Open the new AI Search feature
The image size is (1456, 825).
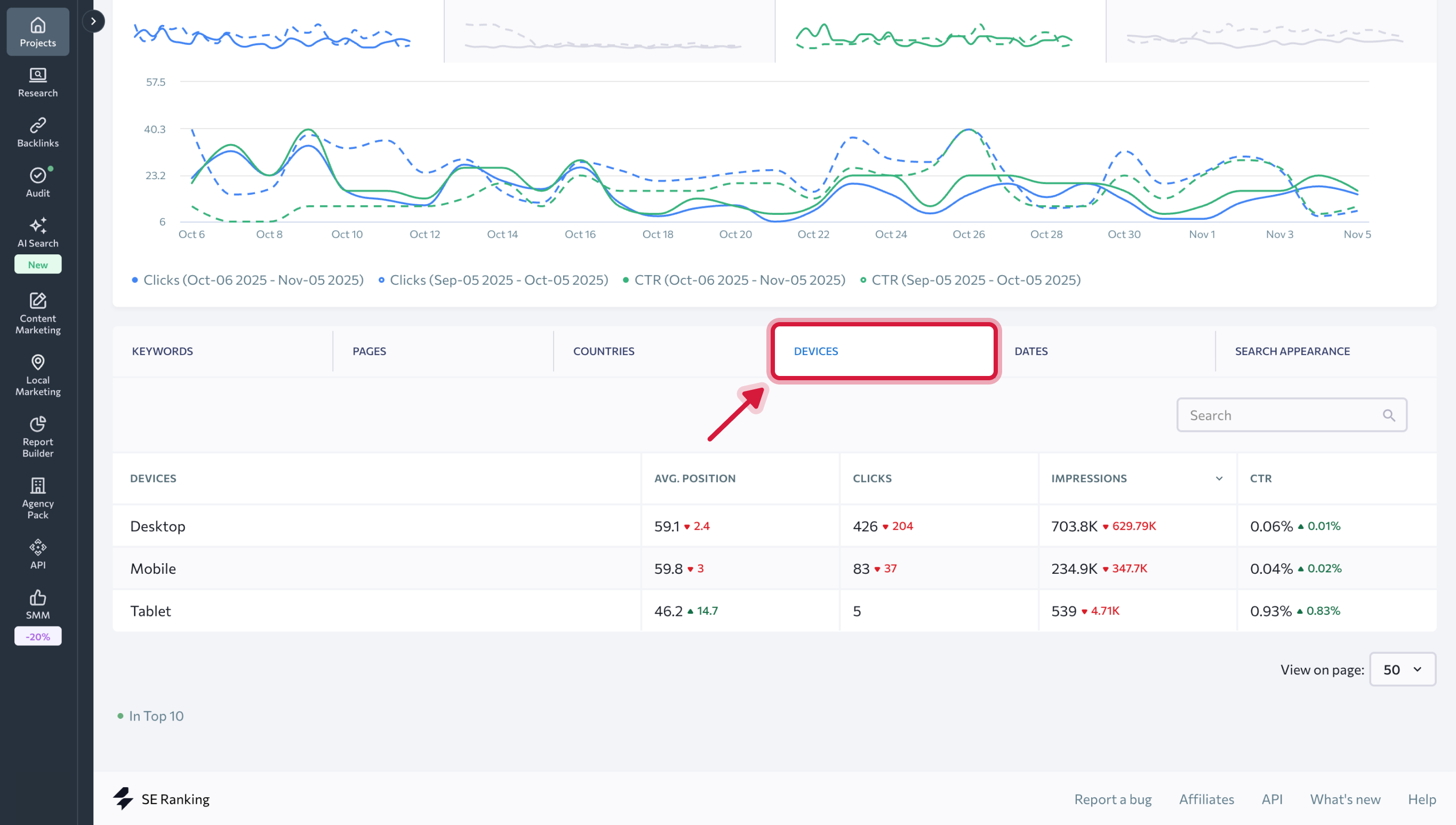pos(37,234)
